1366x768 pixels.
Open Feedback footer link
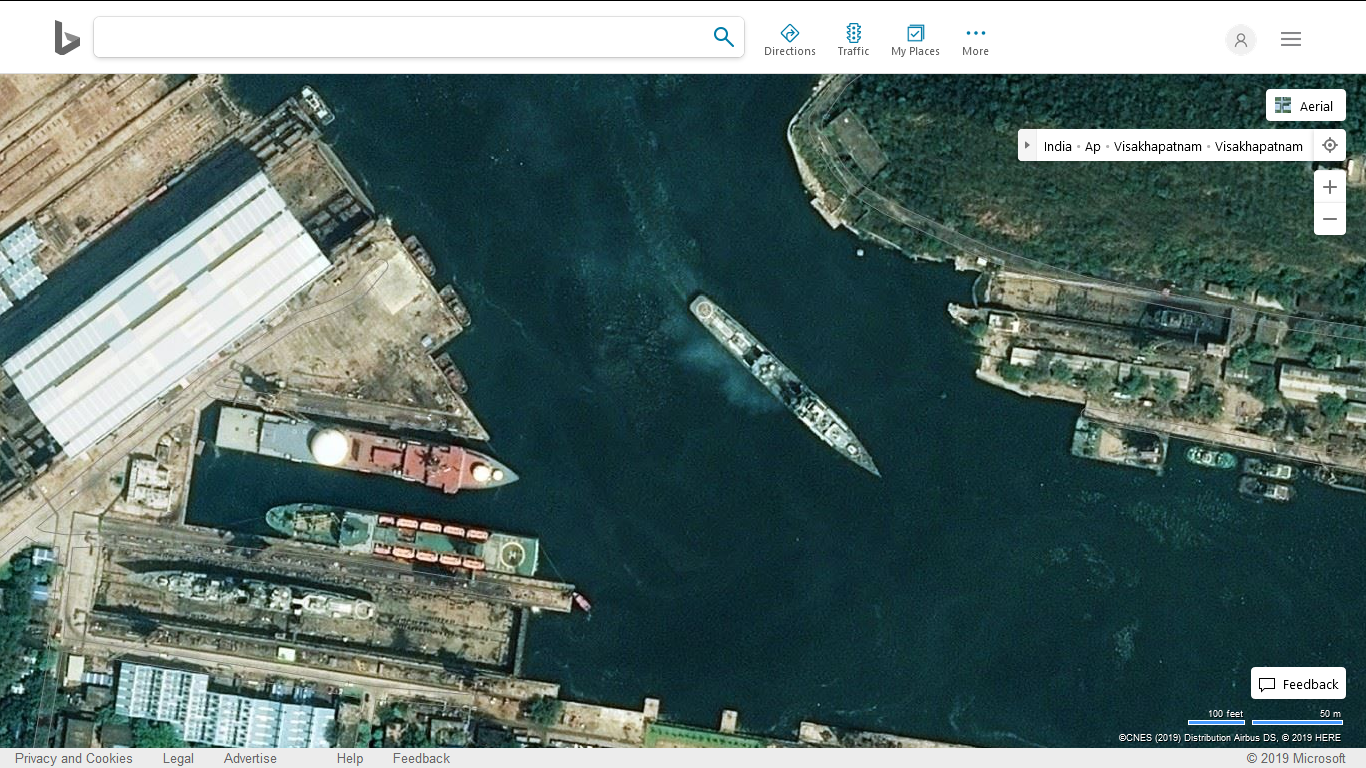[421, 758]
